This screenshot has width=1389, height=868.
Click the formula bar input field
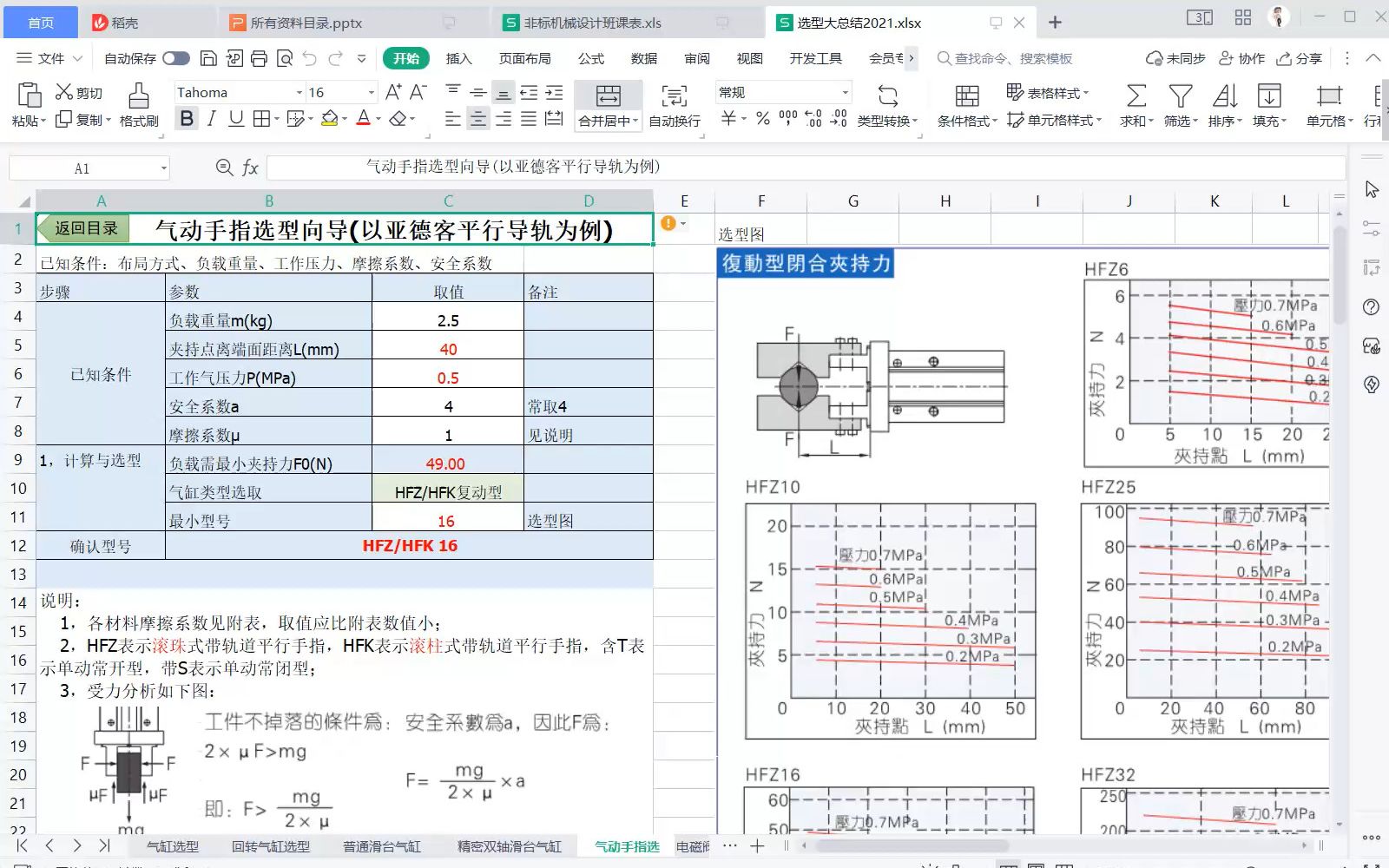coord(806,168)
